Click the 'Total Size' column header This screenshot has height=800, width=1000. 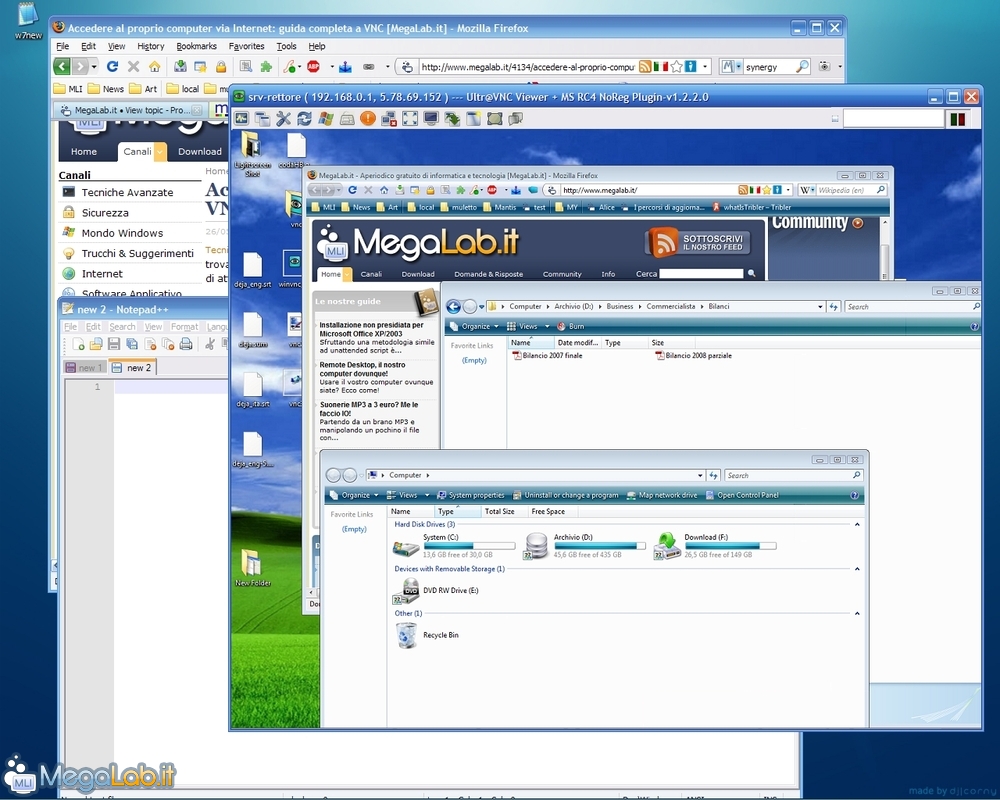click(x=499, y=512)
